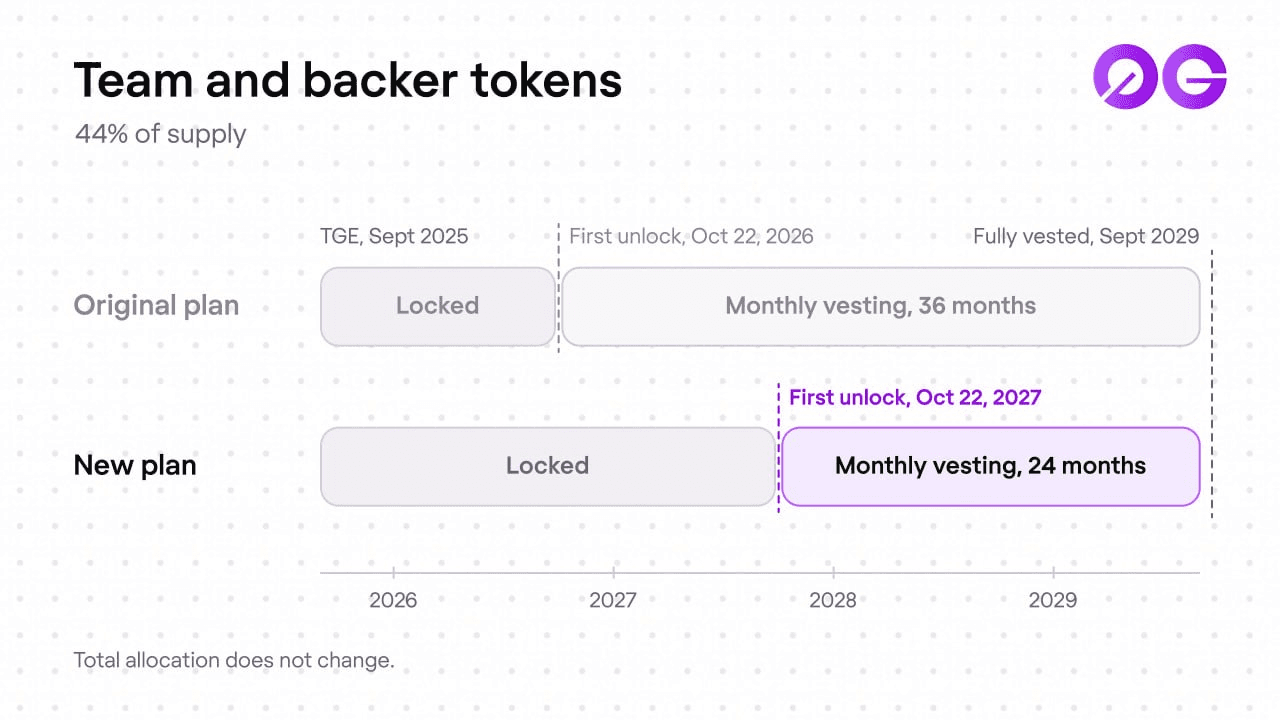Click the 2027 tick on the timeline axis
The height and width of the screenshot is (720, 1280).
[613, 573]
